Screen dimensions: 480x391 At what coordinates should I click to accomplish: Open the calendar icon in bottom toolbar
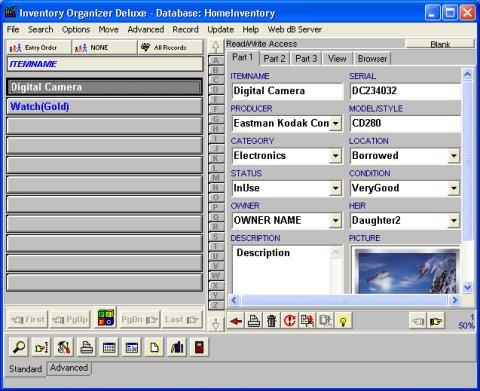[109, 347]
